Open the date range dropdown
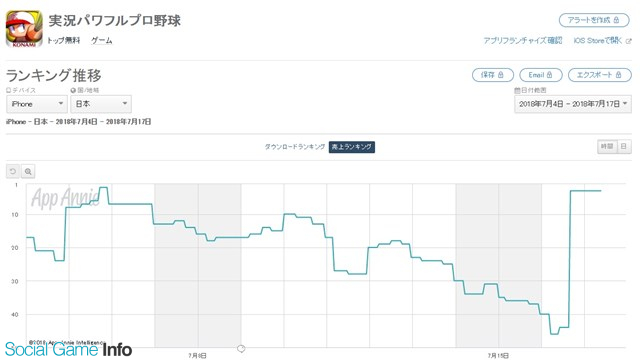 (x=573, y=104)
